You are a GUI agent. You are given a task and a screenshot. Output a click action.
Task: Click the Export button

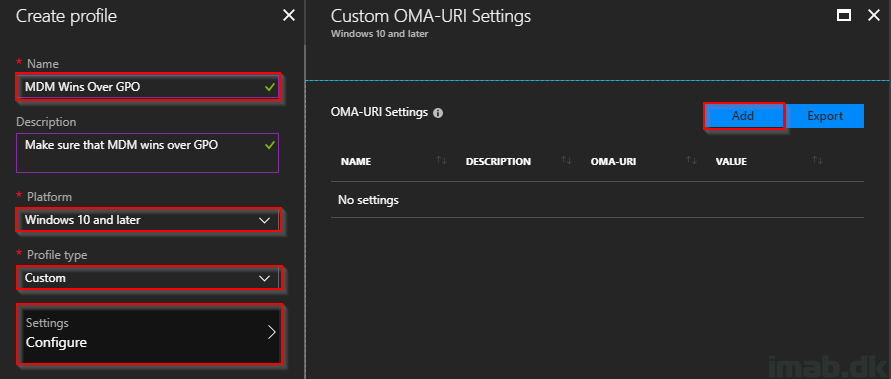(825, 116)
